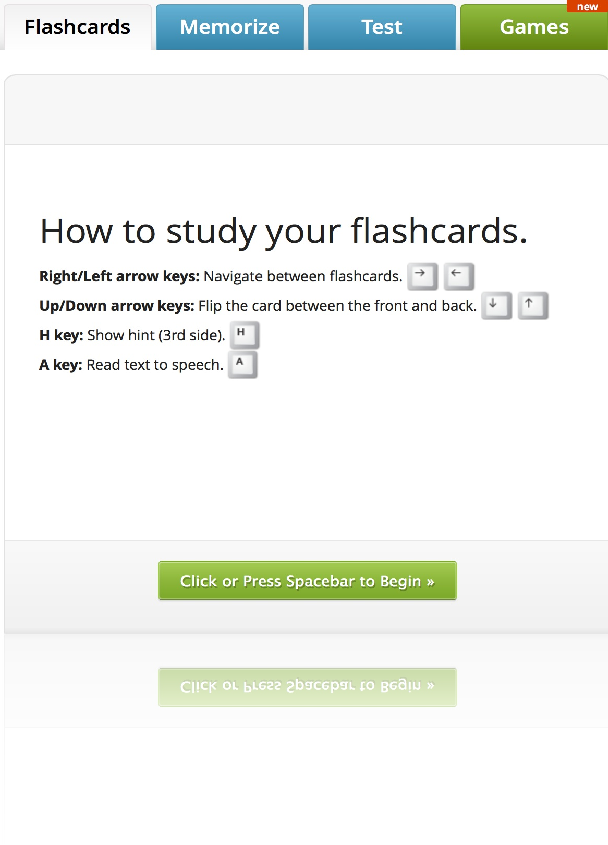This screenshot has width=608, height=845.
Task: Click the red "new" badge on Games
Action: click(x=588, y=7)
